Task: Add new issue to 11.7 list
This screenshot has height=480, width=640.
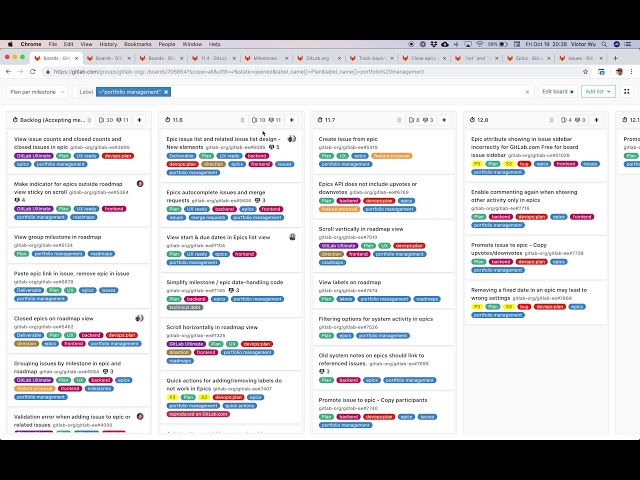Action: [444, 120]
